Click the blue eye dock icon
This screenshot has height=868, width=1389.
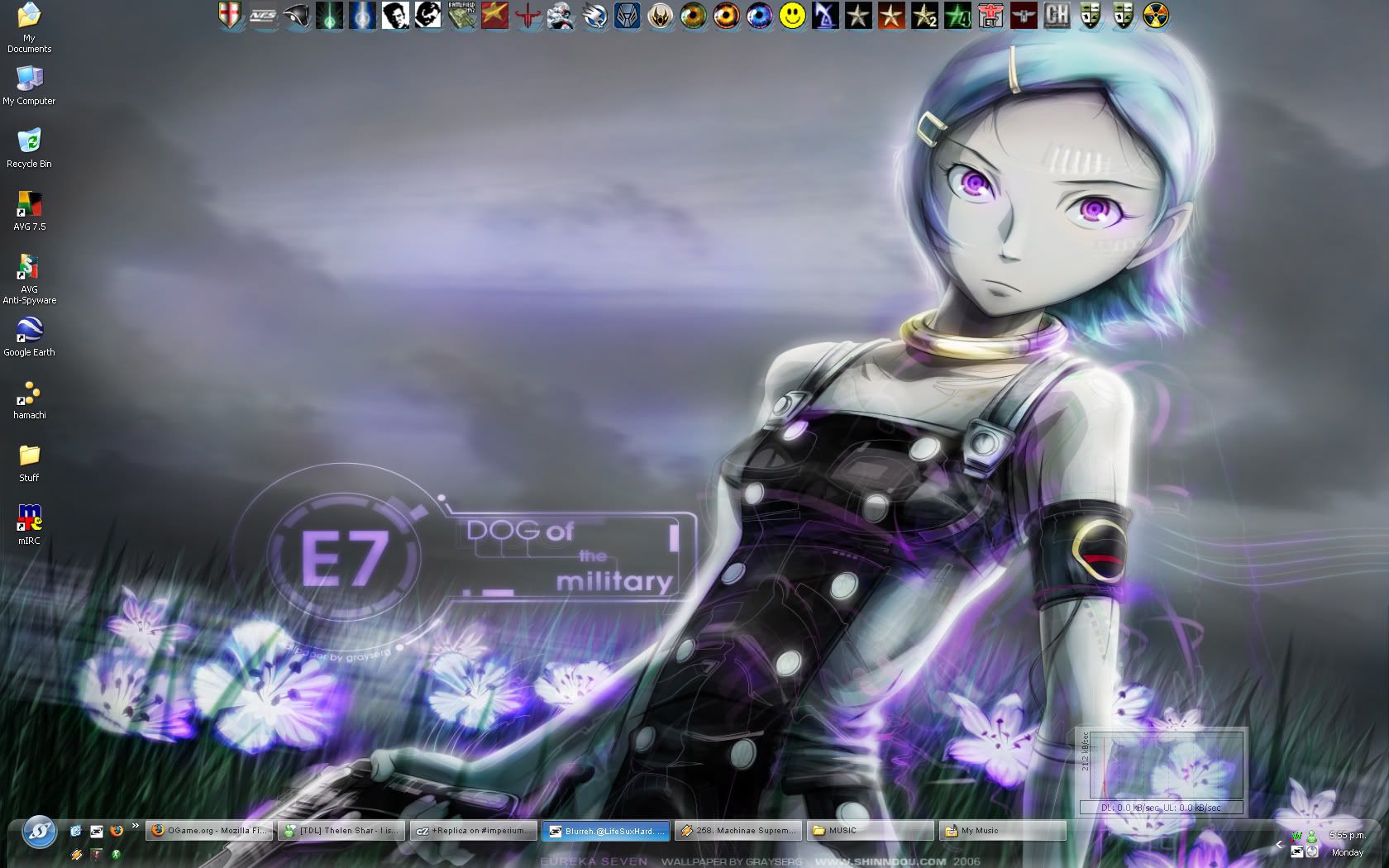coord(759,16)
